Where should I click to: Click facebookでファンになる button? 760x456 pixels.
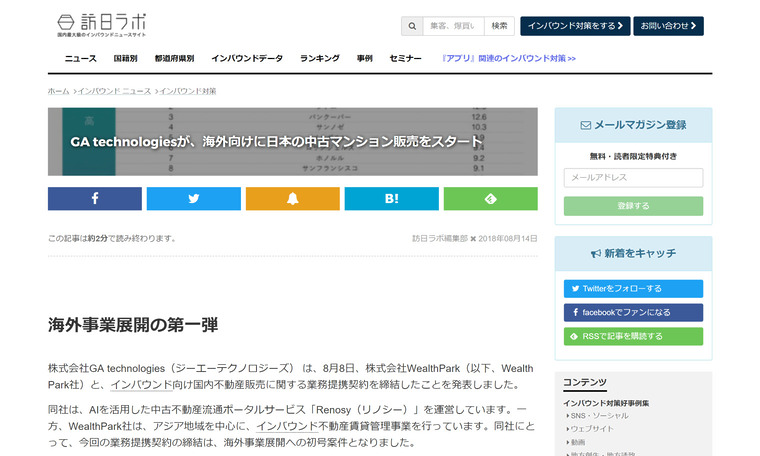pyautogui.click(x=633, y=312)
